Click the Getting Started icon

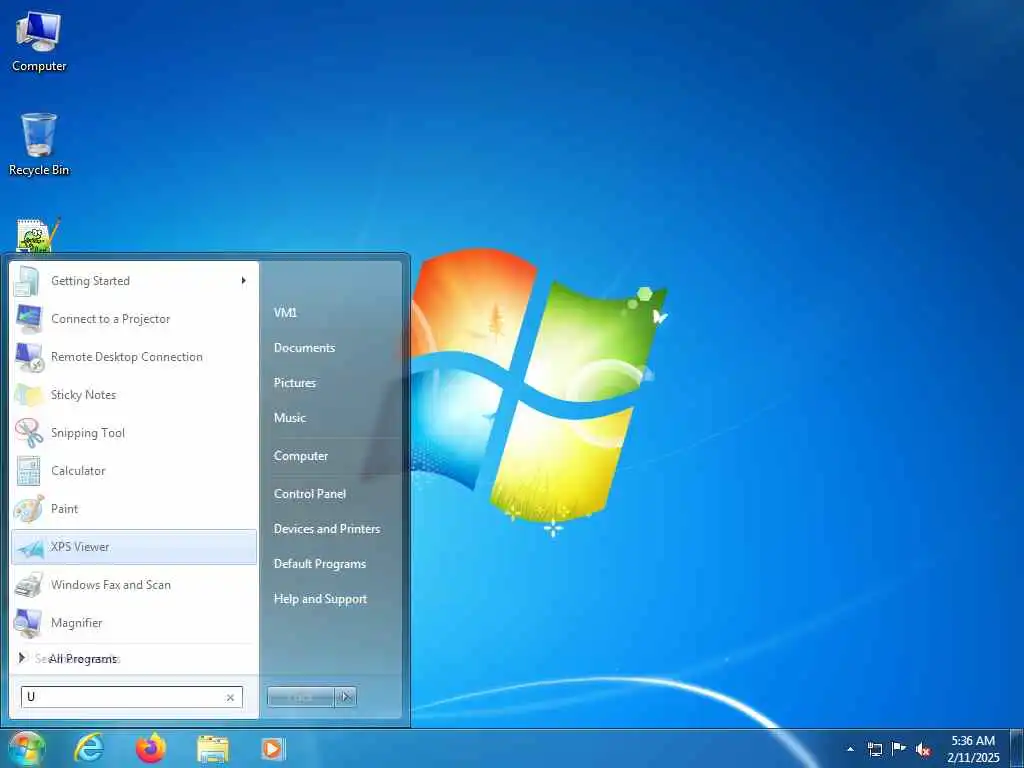click(x=28, y=281)
